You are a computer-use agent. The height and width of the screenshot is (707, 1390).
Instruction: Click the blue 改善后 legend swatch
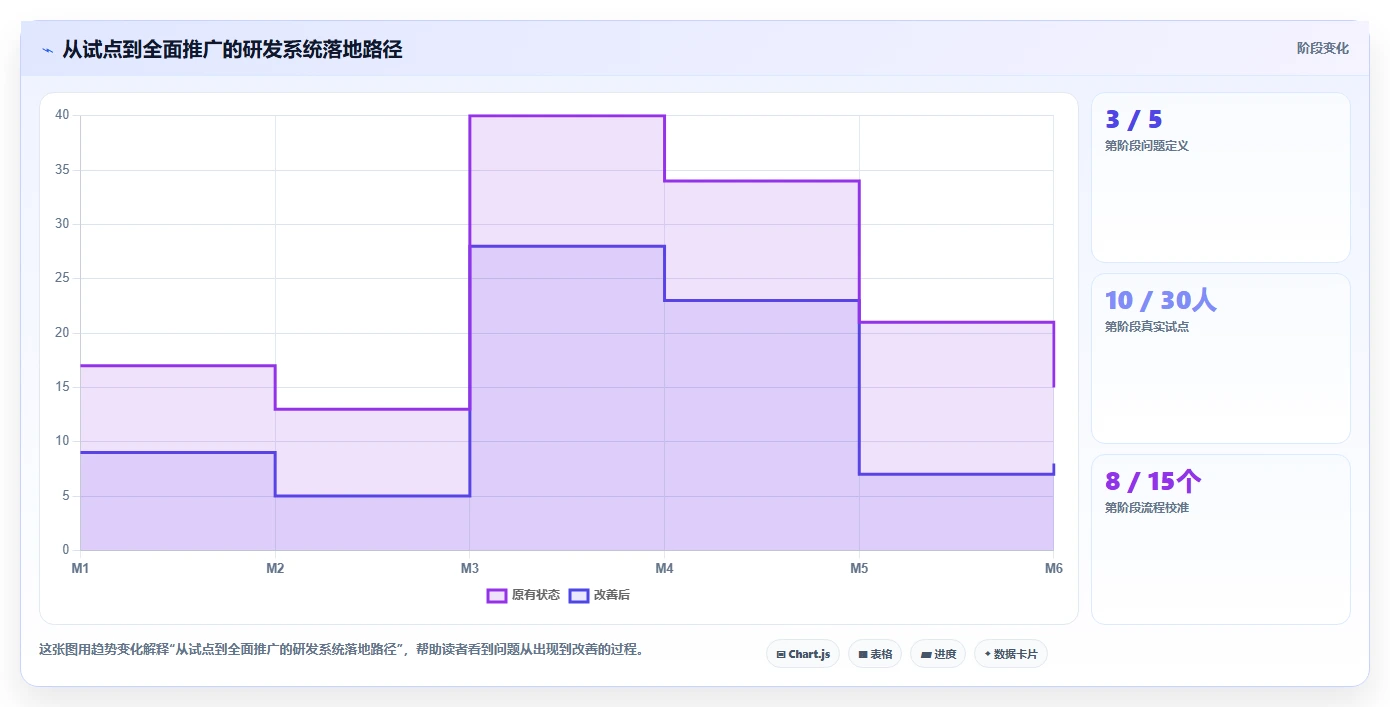578,595
